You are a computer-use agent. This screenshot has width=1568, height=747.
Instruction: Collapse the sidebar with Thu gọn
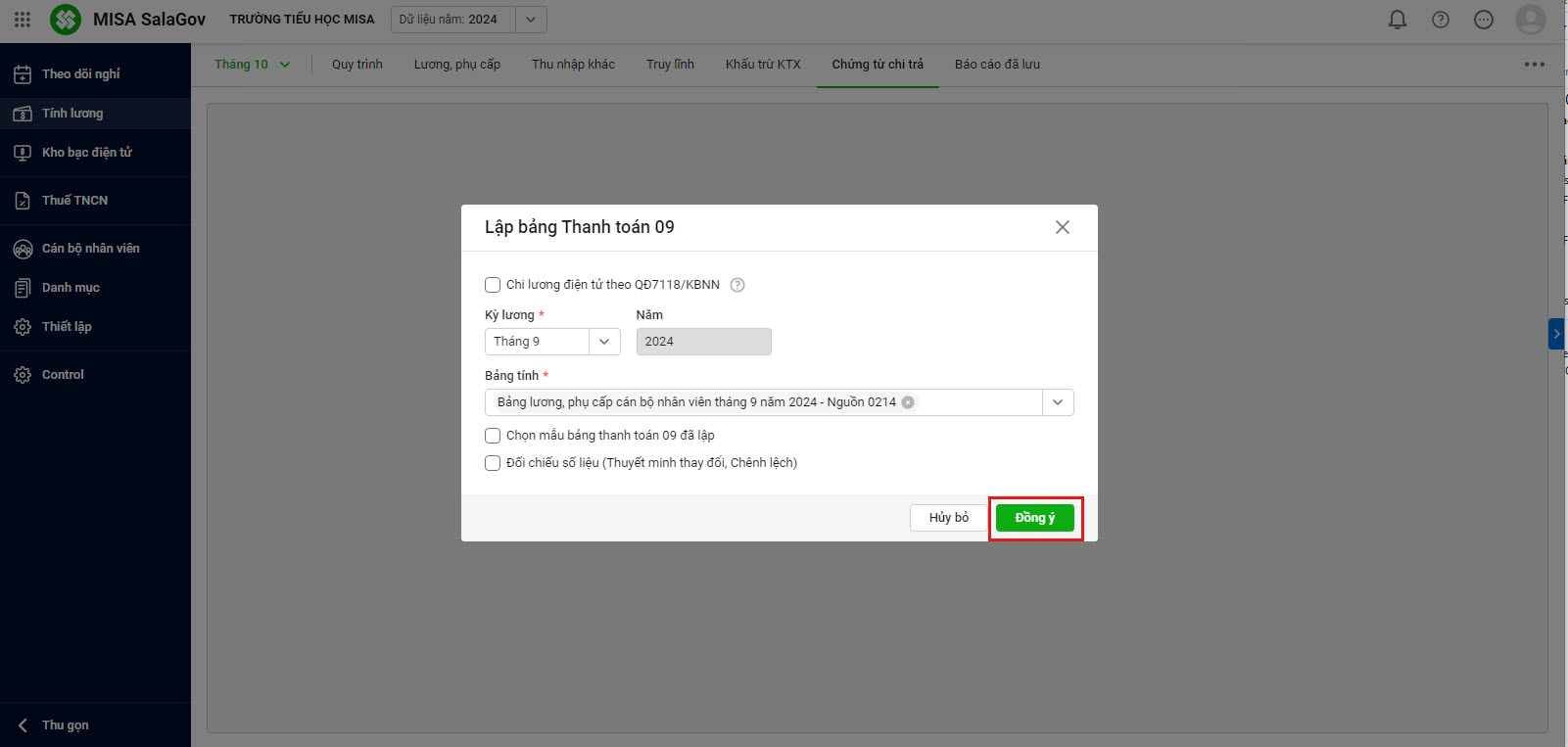(65, 725)
